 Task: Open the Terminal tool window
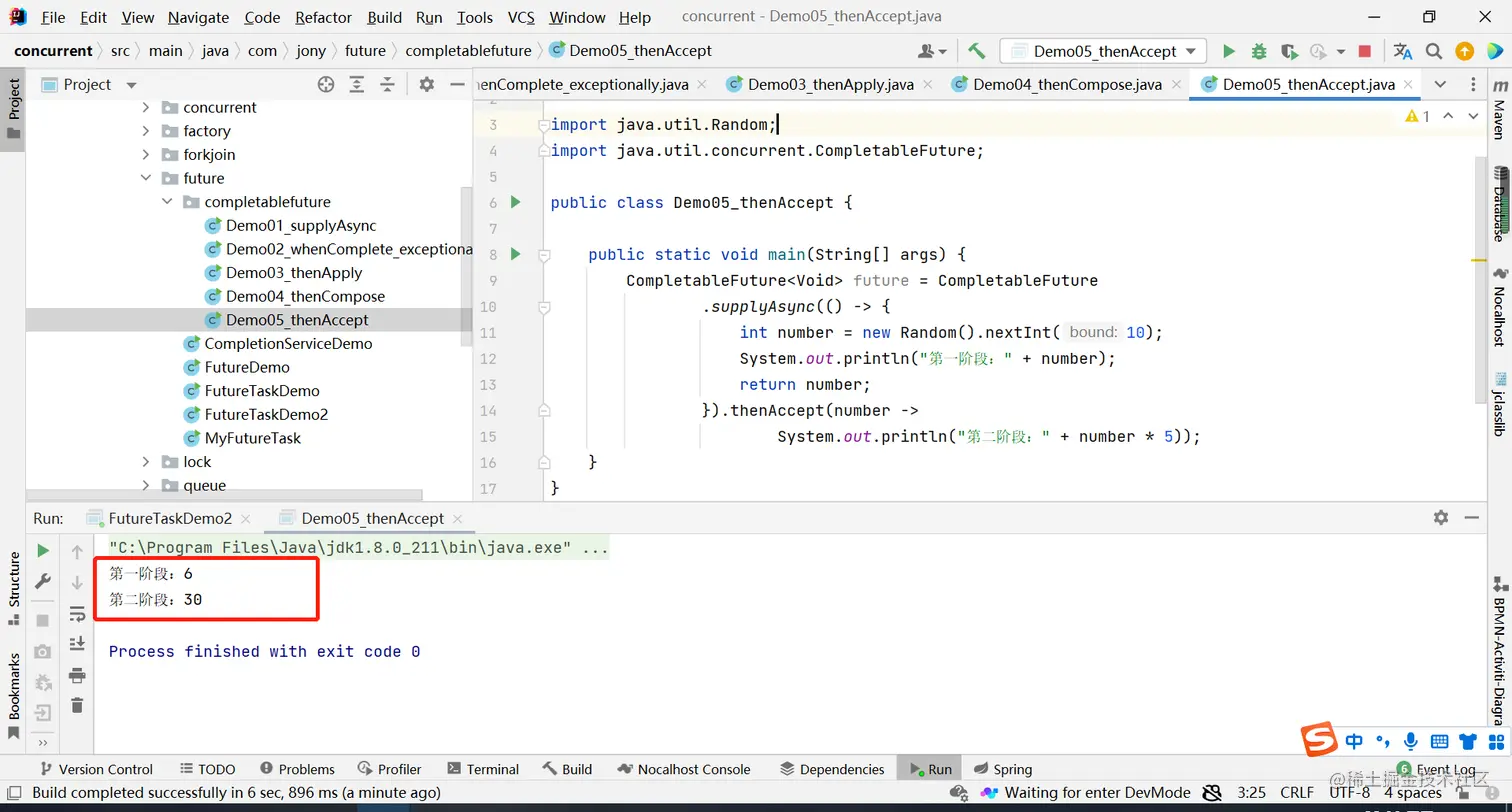pyautogui.click(x=482, y=769)
